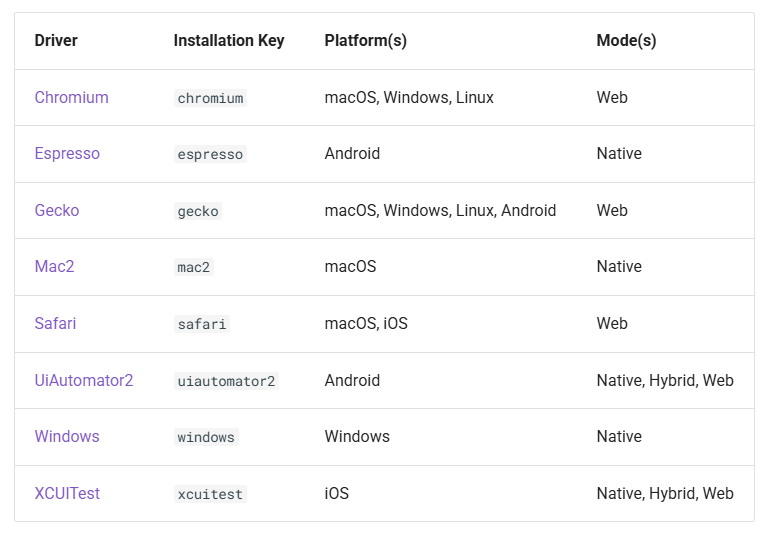Click the Mode(s) column header
Image resolution: width=768 pixels, height=541 pixels.
pos(626,41)
